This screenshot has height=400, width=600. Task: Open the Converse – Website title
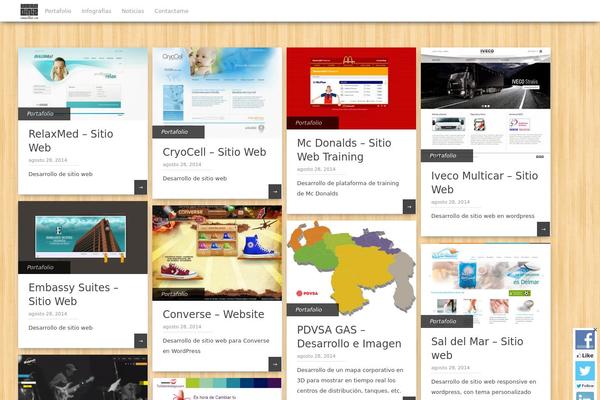click(214, 314)
